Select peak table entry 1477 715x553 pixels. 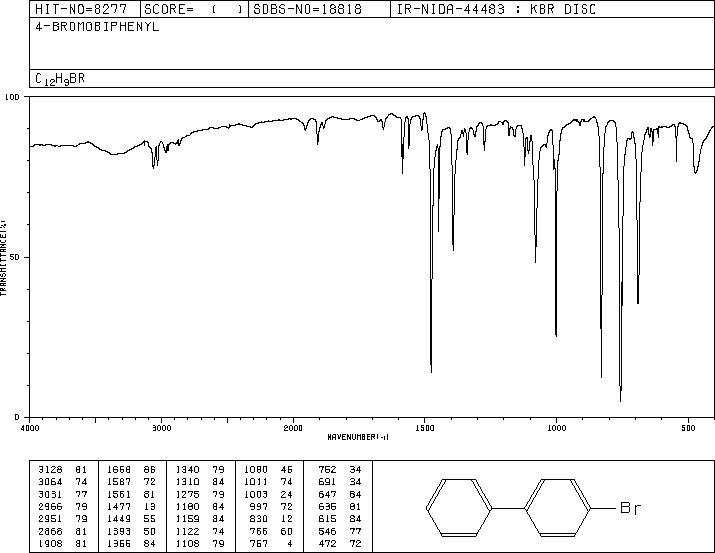119,506
